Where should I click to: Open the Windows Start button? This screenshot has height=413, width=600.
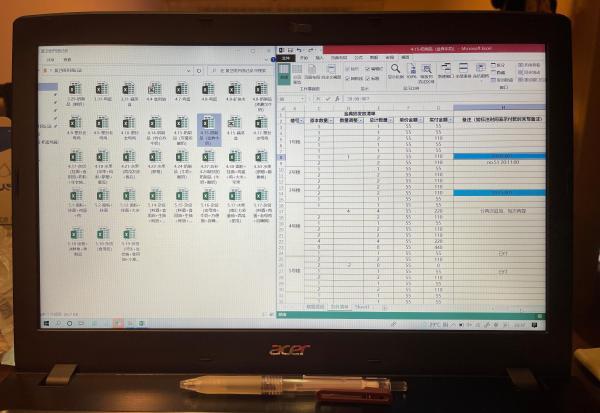coord(47,324)
